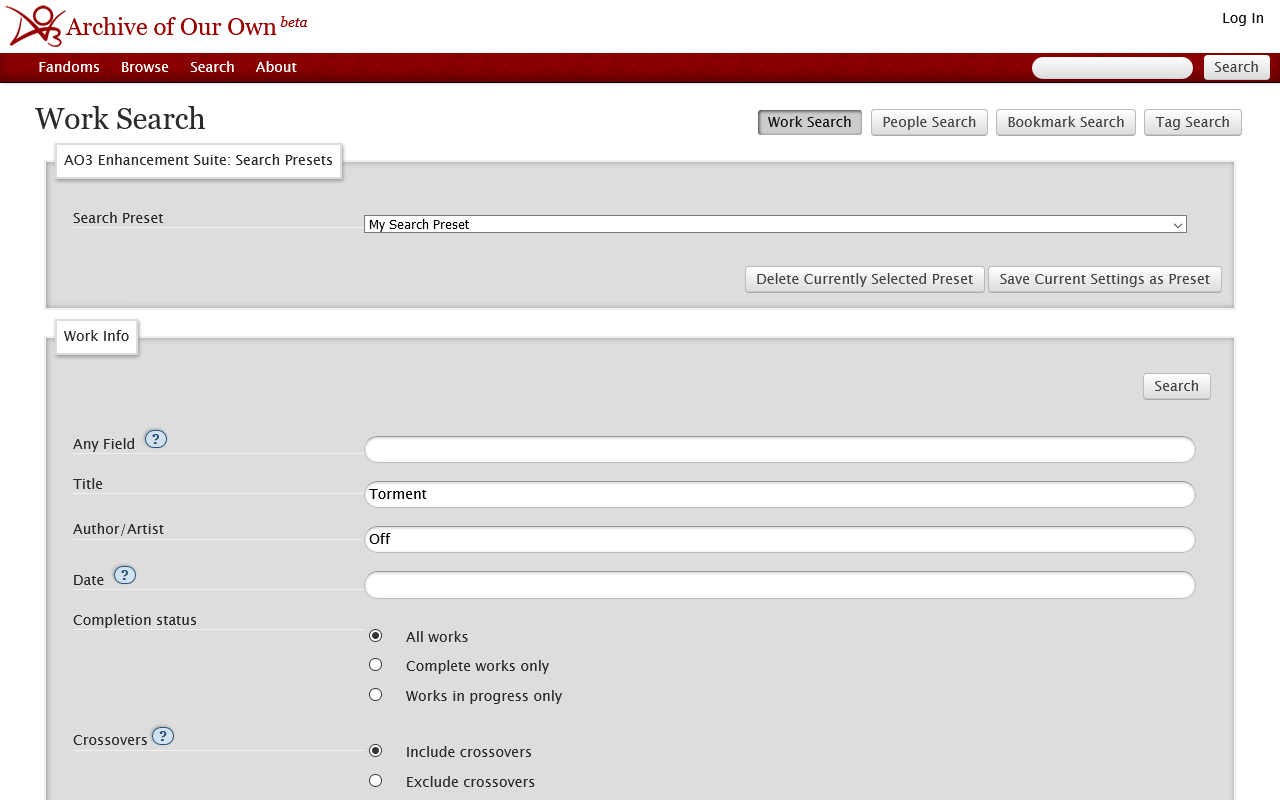Screen dimensions: 1280x800
Task: Click Delete Currently Selected Preset
Action: (x=865, y=279)
